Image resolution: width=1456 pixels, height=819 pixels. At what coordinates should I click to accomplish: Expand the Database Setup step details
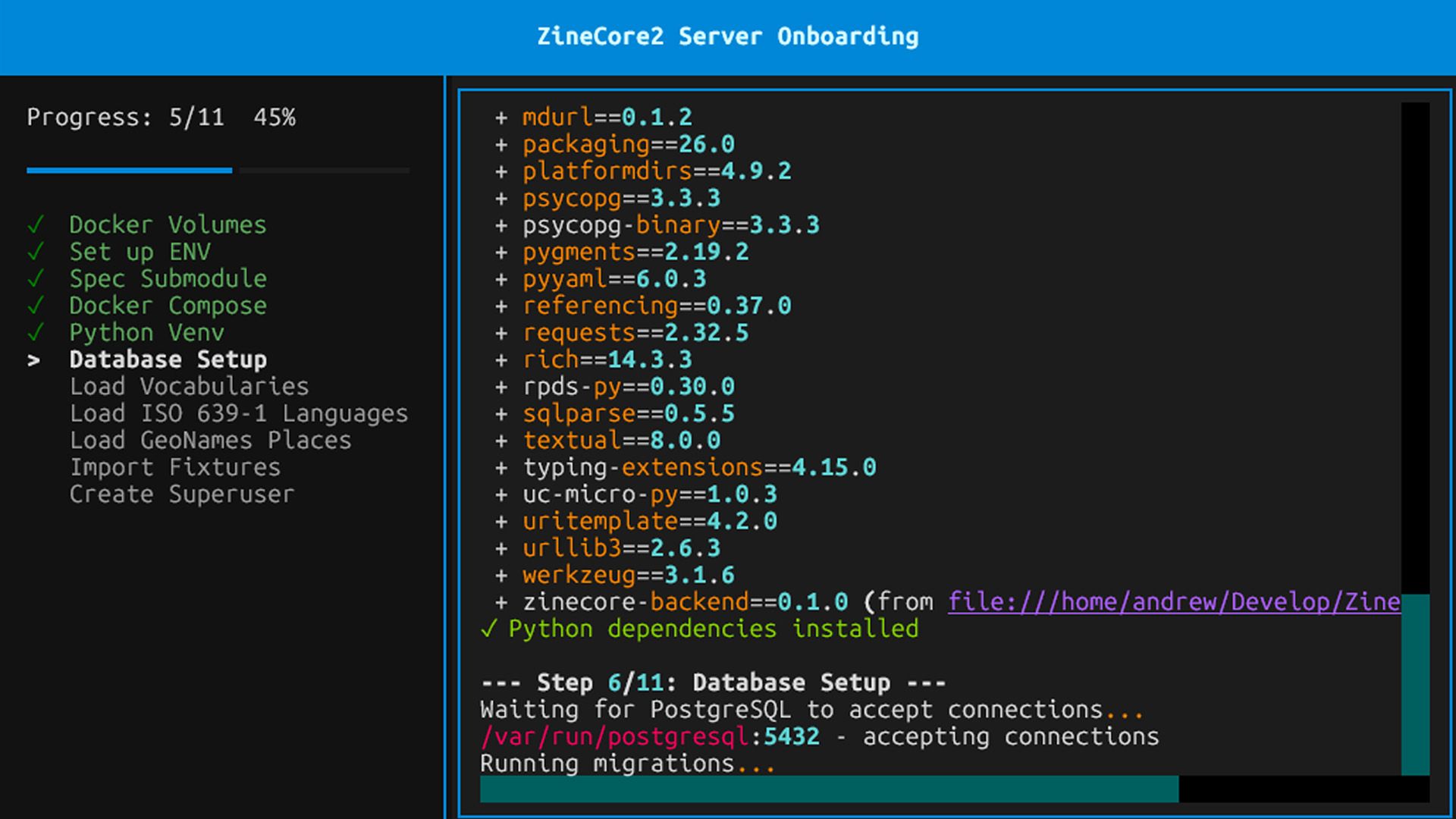coord(168,359)
